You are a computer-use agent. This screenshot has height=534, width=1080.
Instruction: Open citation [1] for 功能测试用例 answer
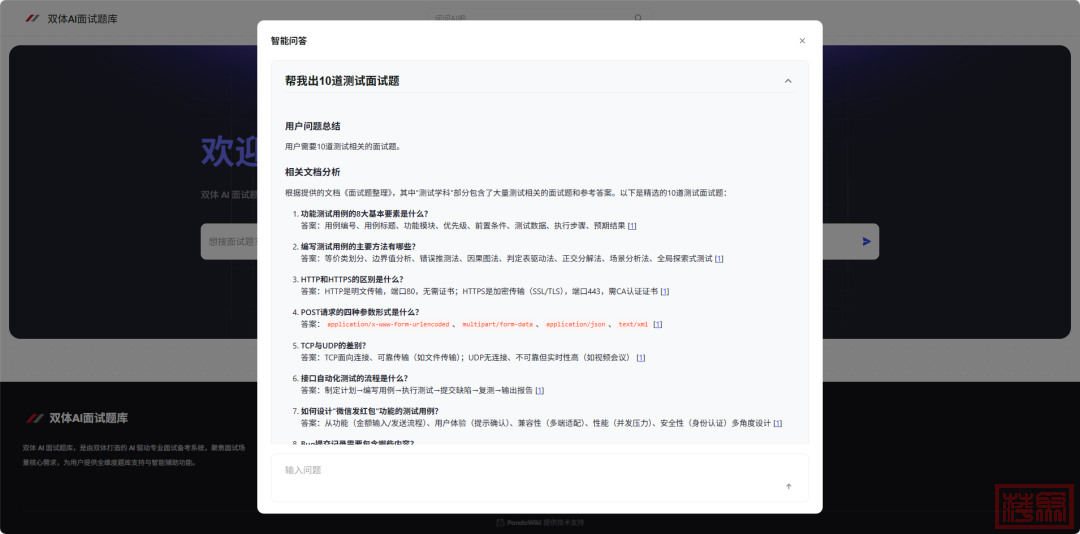[x=632, y=226]
